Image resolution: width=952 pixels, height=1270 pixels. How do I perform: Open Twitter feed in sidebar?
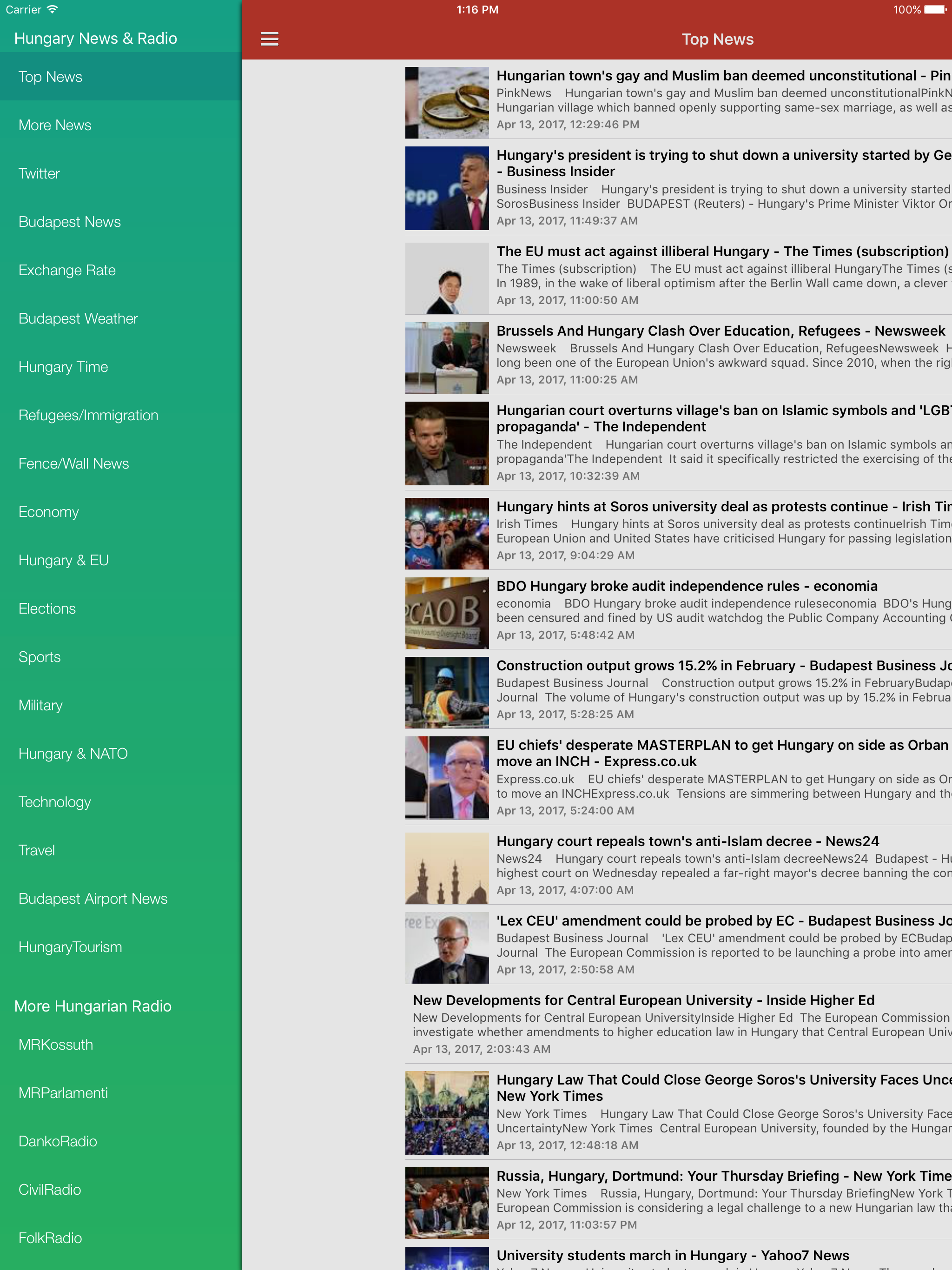(120, 173)
